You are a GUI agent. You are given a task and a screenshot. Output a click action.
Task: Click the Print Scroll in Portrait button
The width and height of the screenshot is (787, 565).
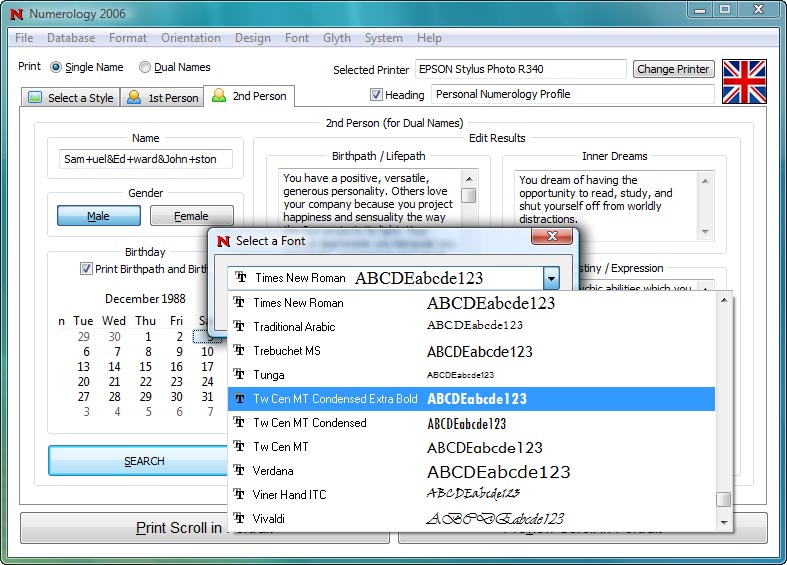point(204,528)
